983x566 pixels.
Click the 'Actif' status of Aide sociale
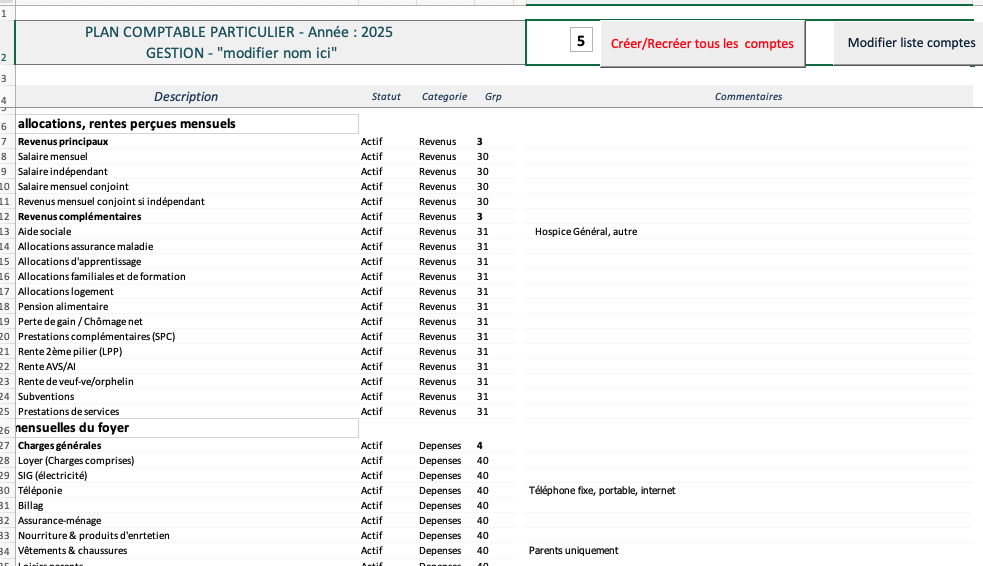372,232
